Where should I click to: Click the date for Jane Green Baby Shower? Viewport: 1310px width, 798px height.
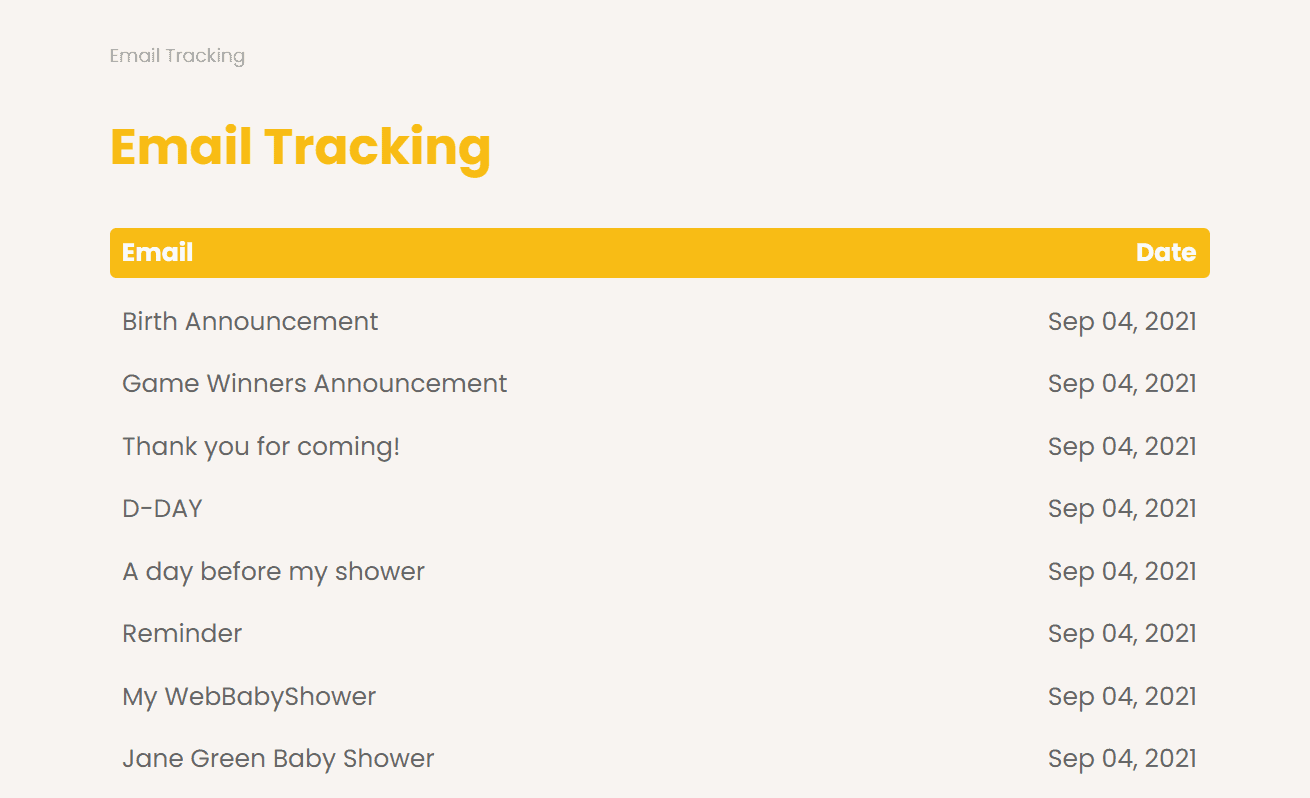point(1122,758)
